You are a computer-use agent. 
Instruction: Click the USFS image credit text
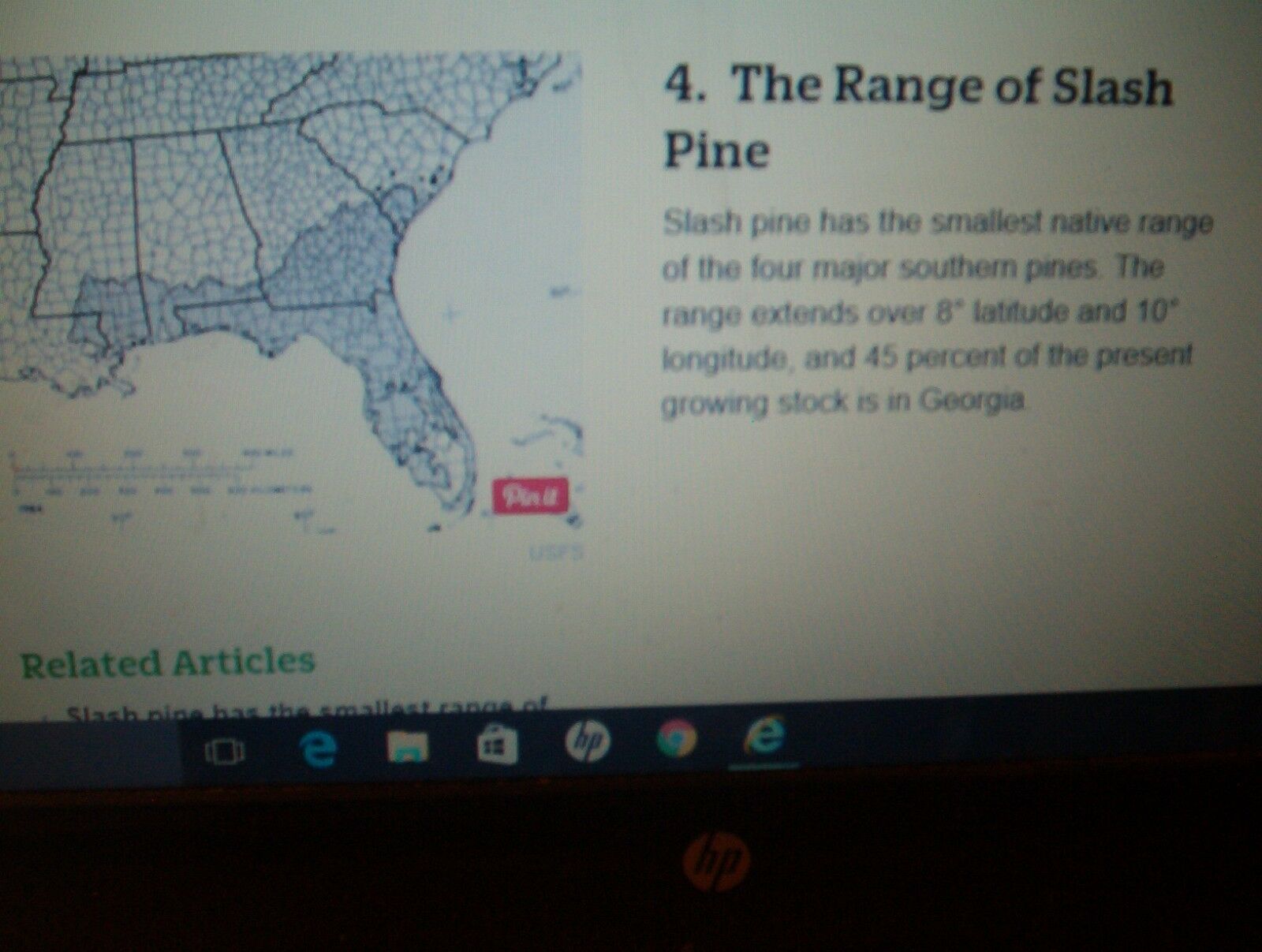point(556,553)
